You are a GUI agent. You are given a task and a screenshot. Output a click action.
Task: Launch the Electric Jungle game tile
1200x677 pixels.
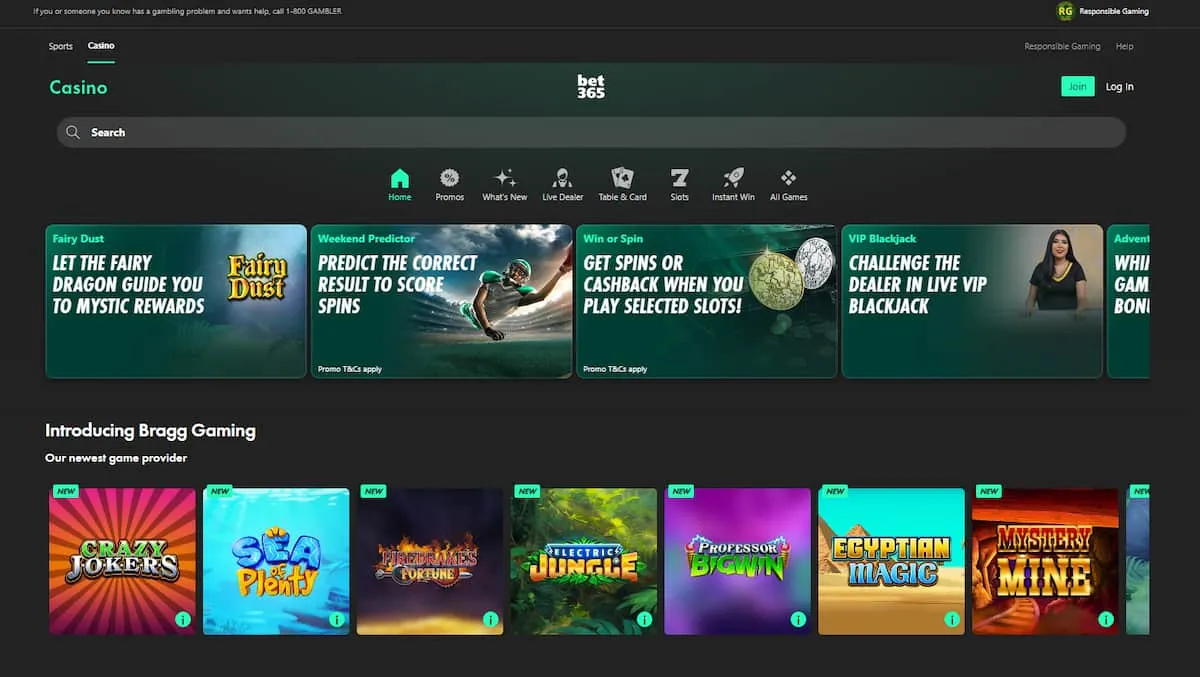[584, 561]
